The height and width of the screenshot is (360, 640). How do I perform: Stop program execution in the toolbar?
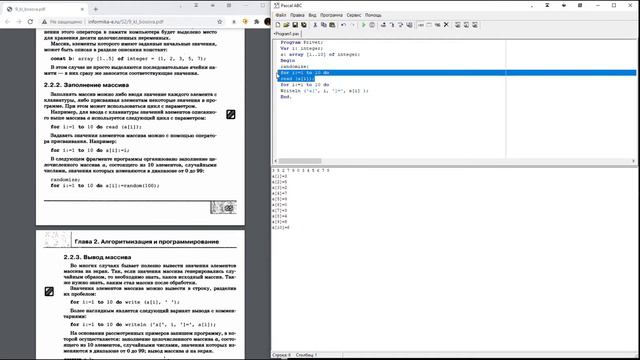coord(372,25)
